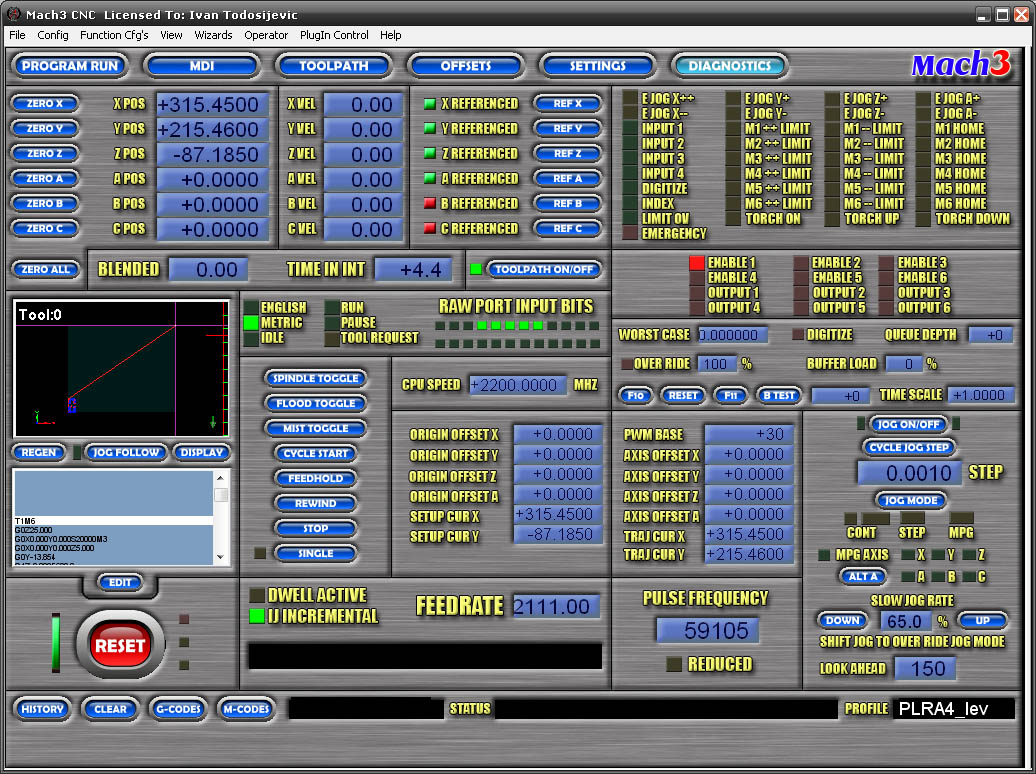Image resolution: width=1036 pixels, height=774 pixels.
Task: Zero the Z axis position
Action: 45,153
